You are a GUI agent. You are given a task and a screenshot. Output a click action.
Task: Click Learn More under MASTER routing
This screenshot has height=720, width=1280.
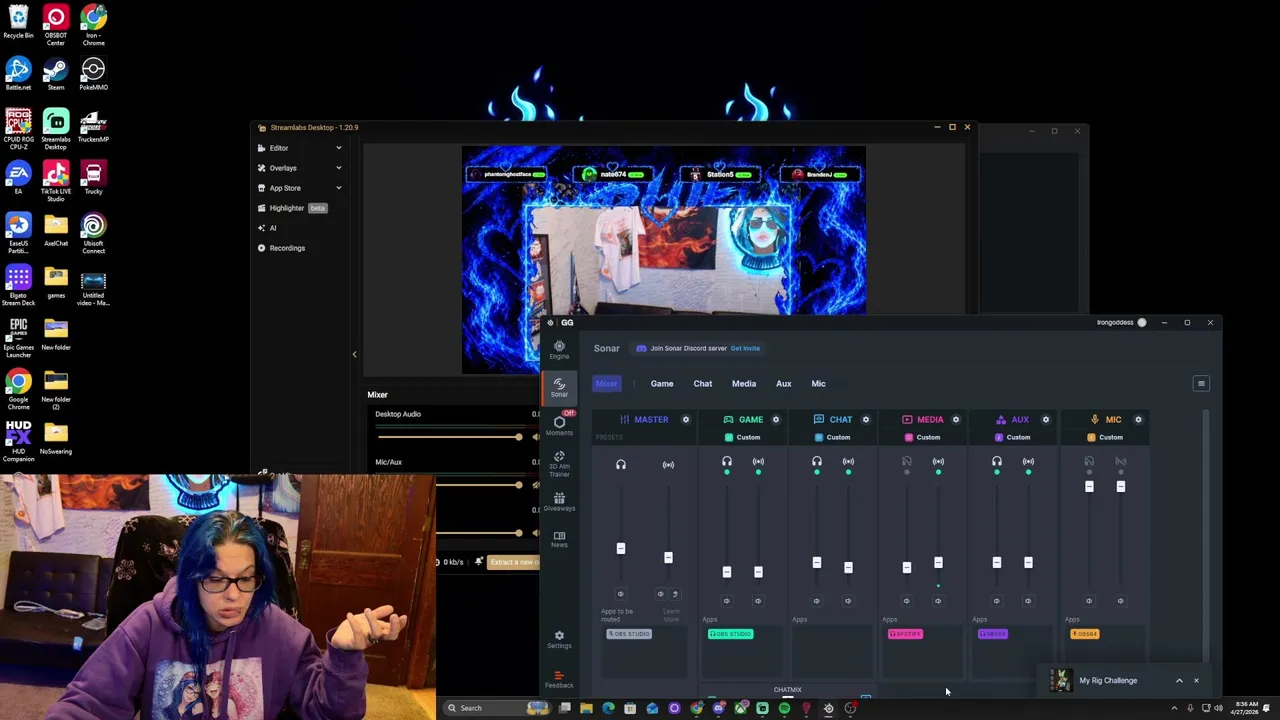tap(671, 615)
